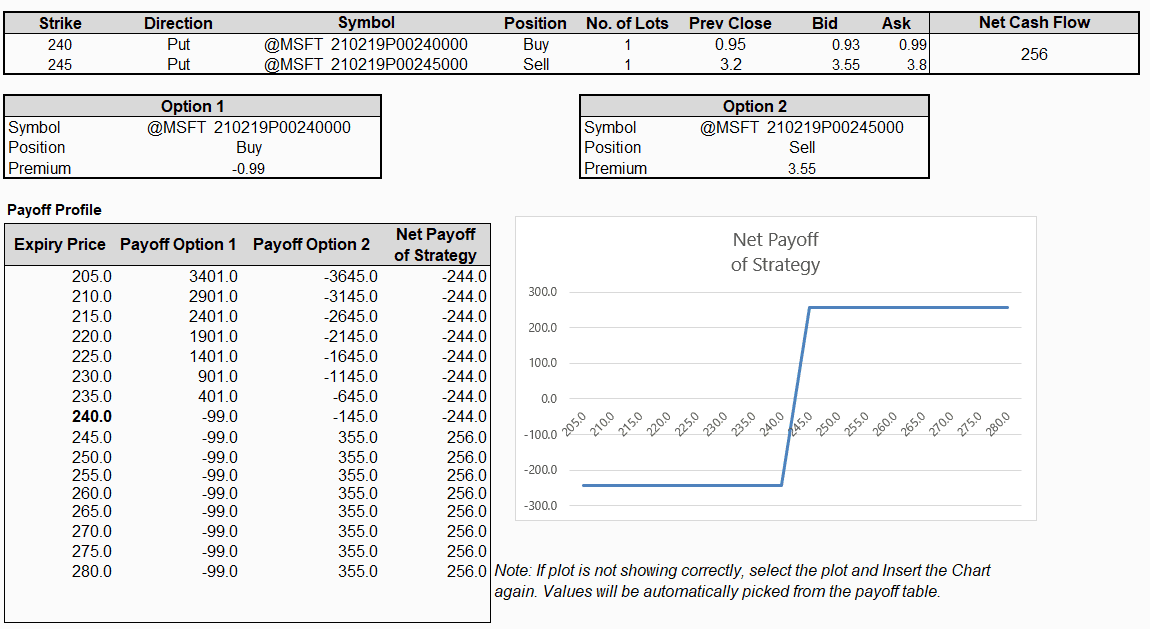Select the No. of Lots header cell

[626, 23]
